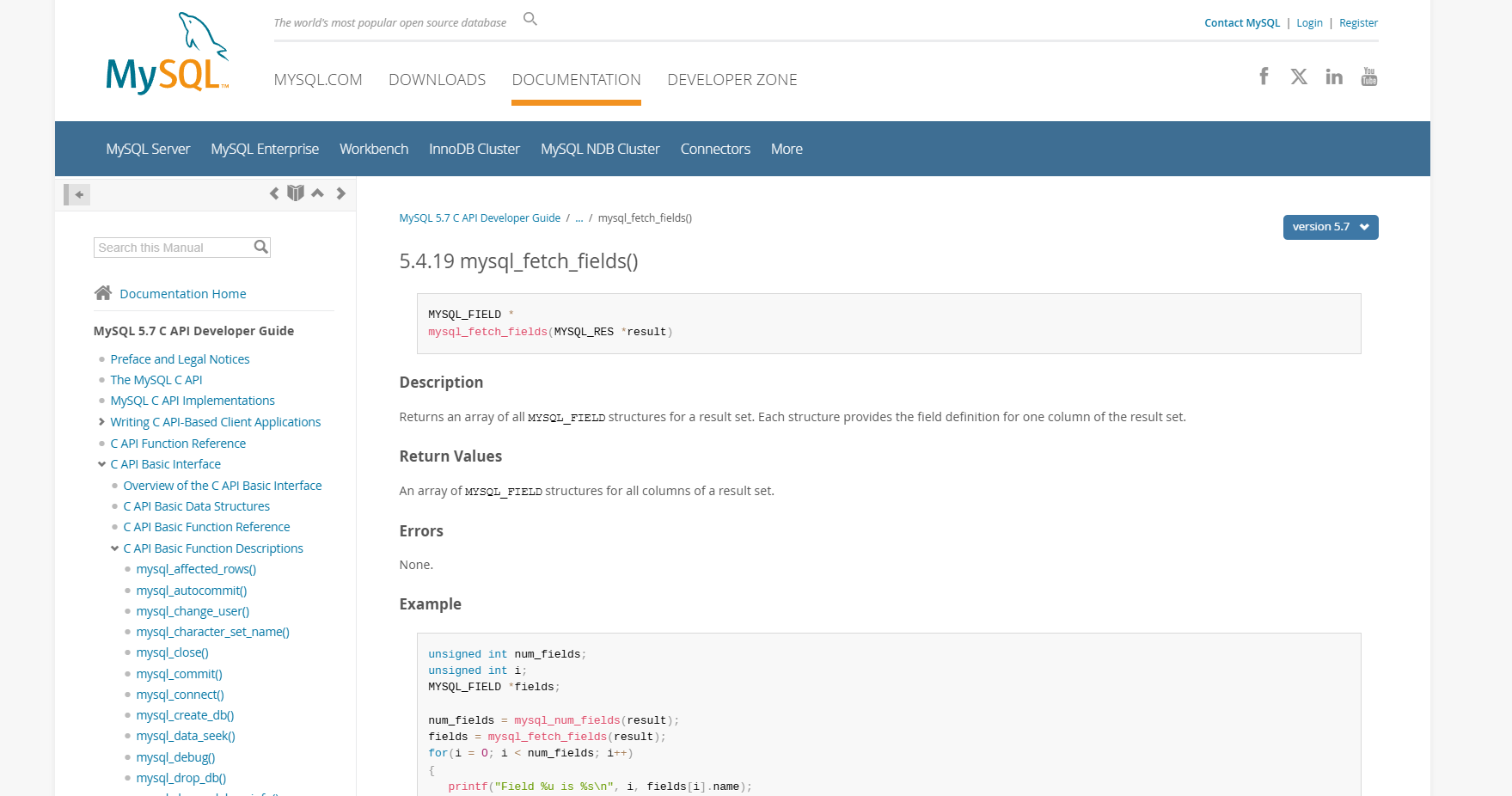Viewport: 1512px width, 796px height.
Task: Go up one level chevron
Action: point(318,193)
